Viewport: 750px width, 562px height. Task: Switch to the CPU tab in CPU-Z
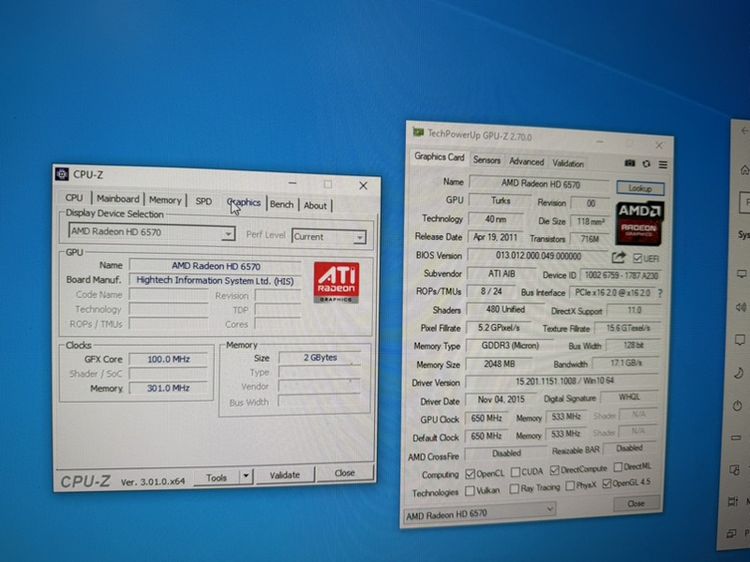click(74, 198)
